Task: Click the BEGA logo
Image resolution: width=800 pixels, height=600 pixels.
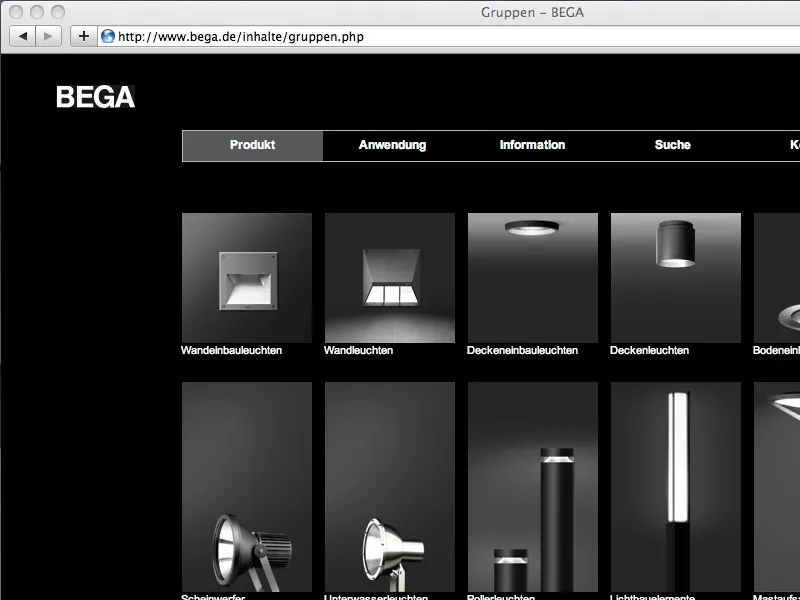Action: click(x=95, y=97)
